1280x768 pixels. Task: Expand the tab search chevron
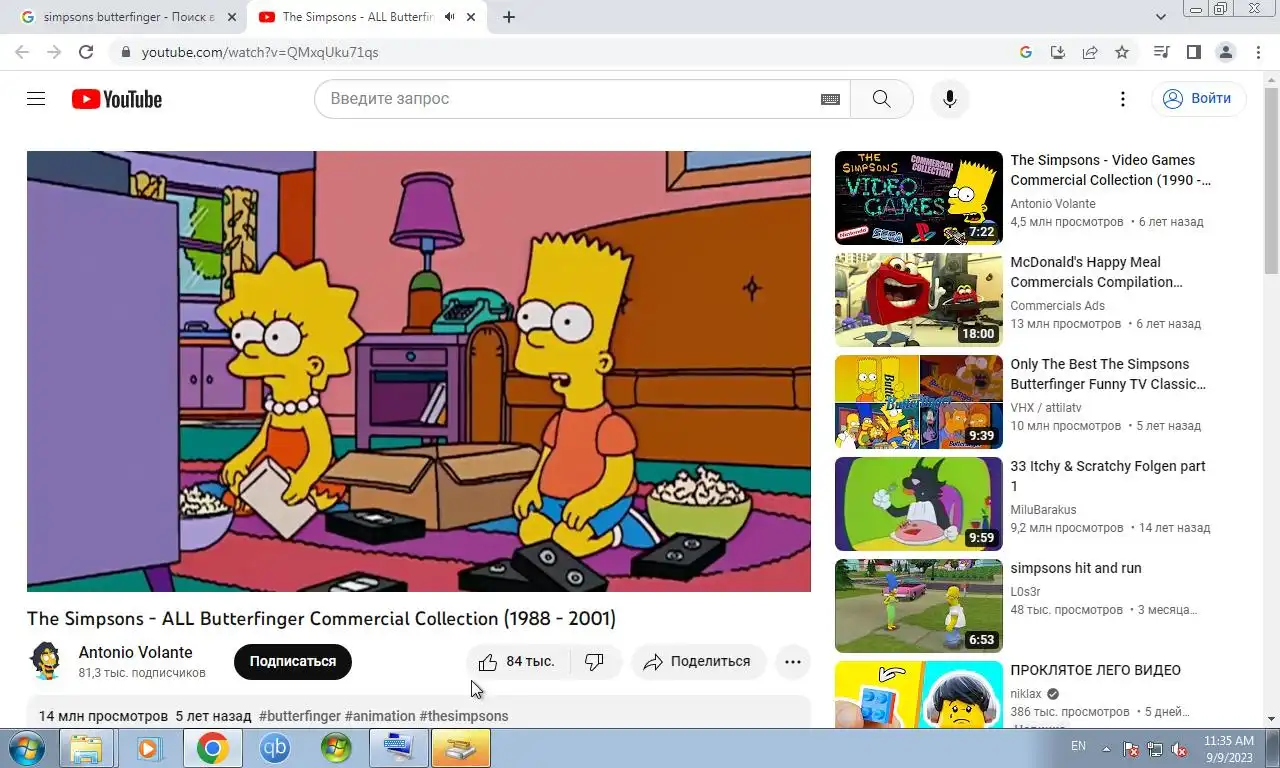tap(1161, 17)
